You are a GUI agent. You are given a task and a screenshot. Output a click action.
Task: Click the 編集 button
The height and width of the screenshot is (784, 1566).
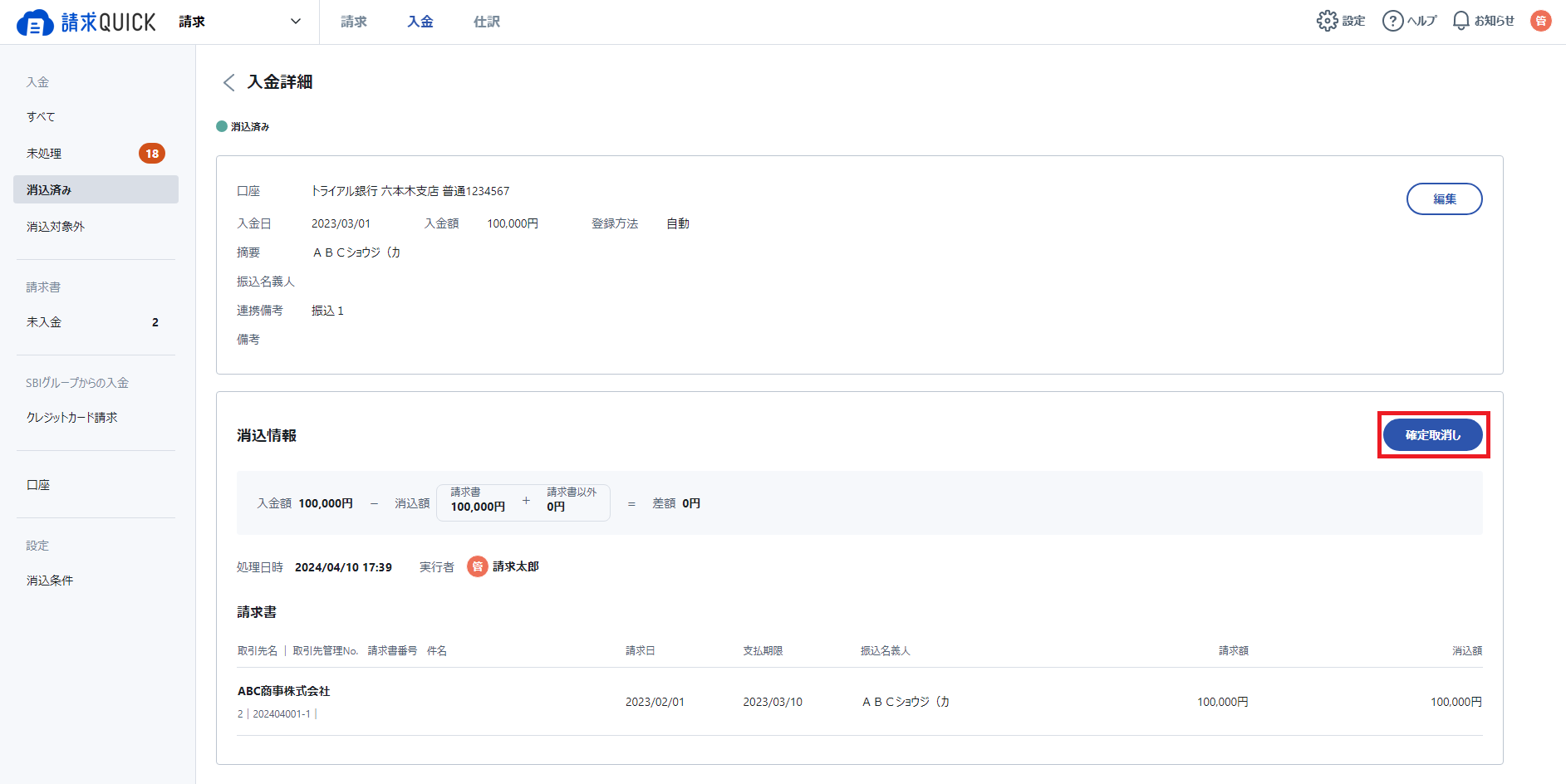pos(1444,199)
